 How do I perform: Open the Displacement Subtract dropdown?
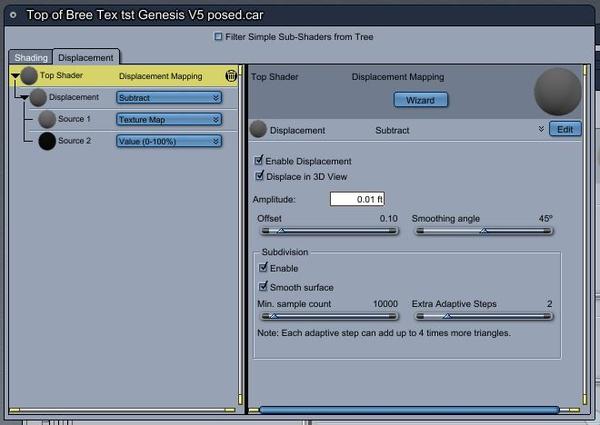(169, 98)
